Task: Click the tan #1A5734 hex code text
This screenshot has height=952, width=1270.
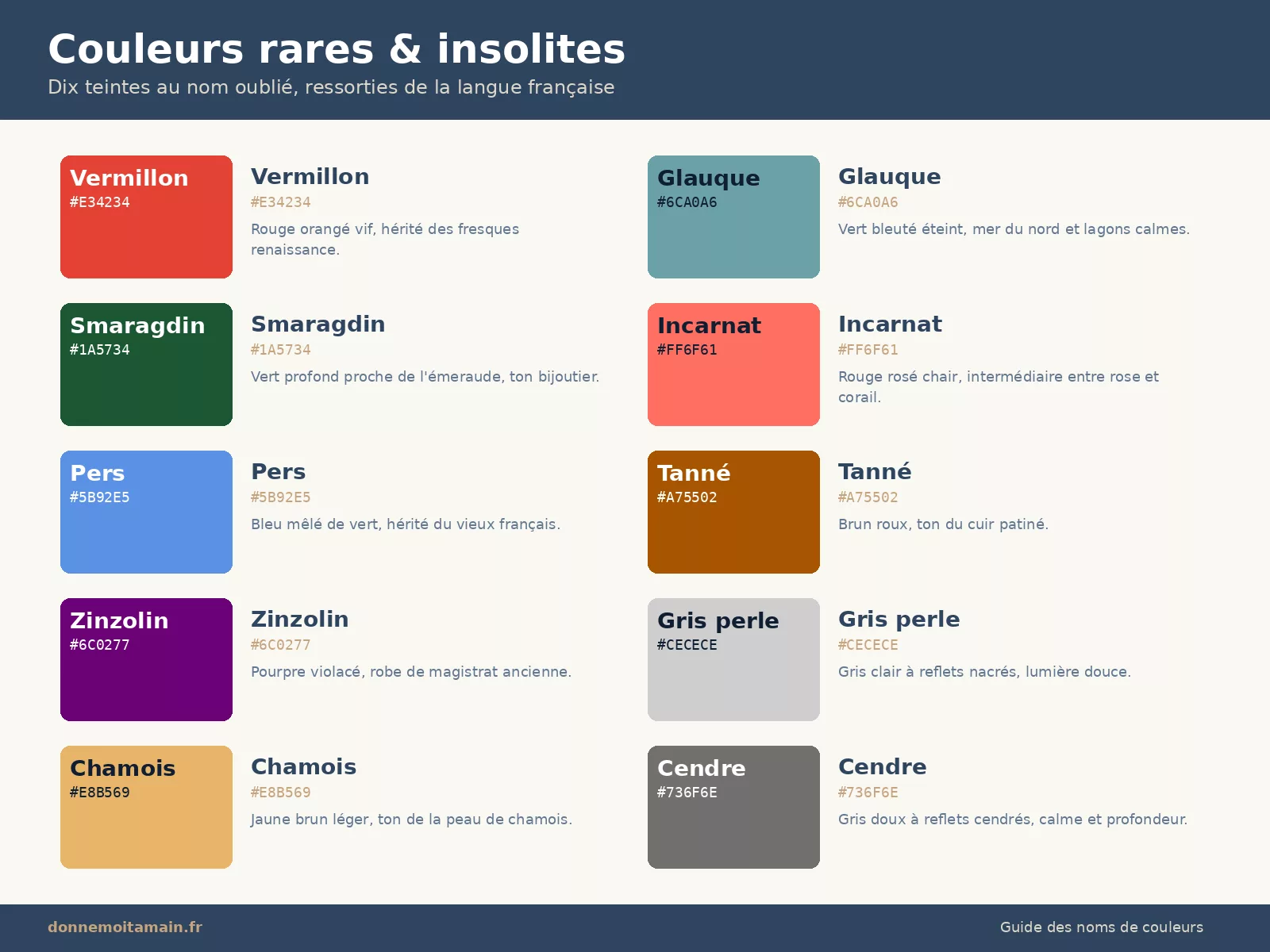Action: (281, 350)
